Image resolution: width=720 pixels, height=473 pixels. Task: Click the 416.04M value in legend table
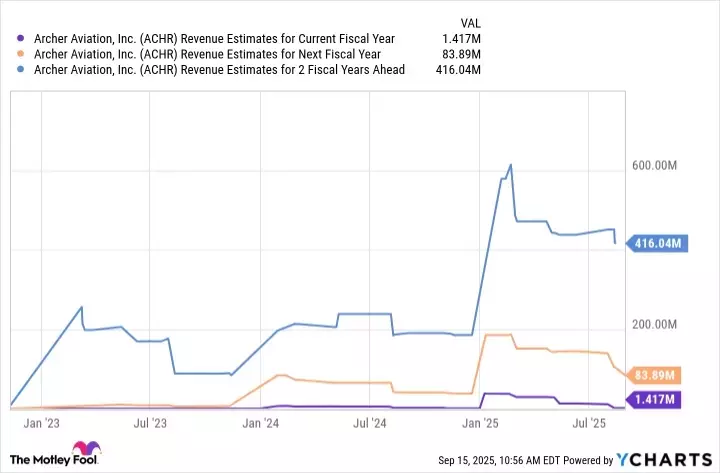coord(460,69)
